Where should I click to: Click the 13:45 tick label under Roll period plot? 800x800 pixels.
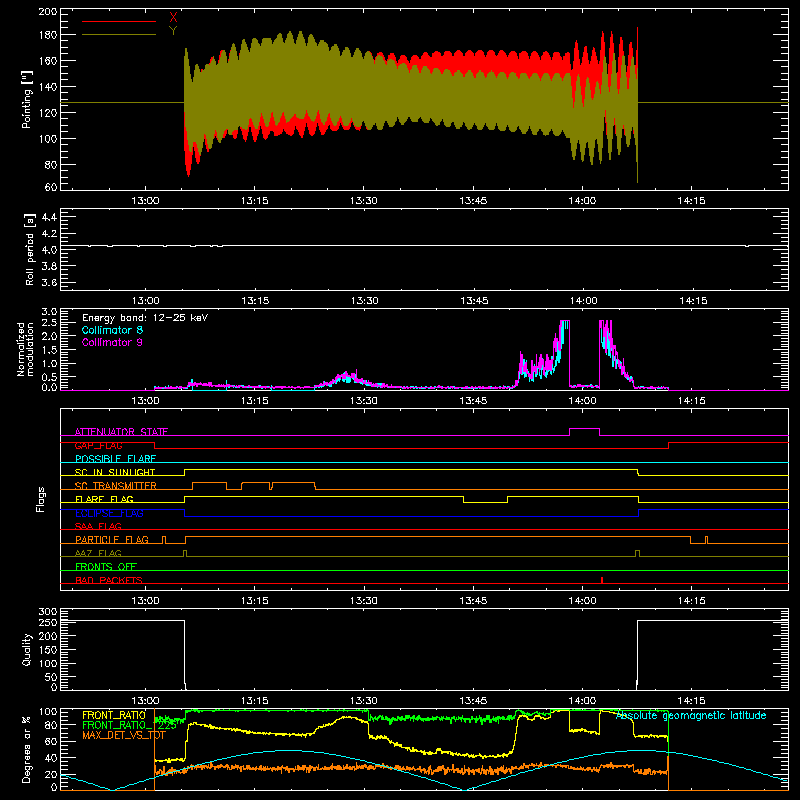(474, 301)
